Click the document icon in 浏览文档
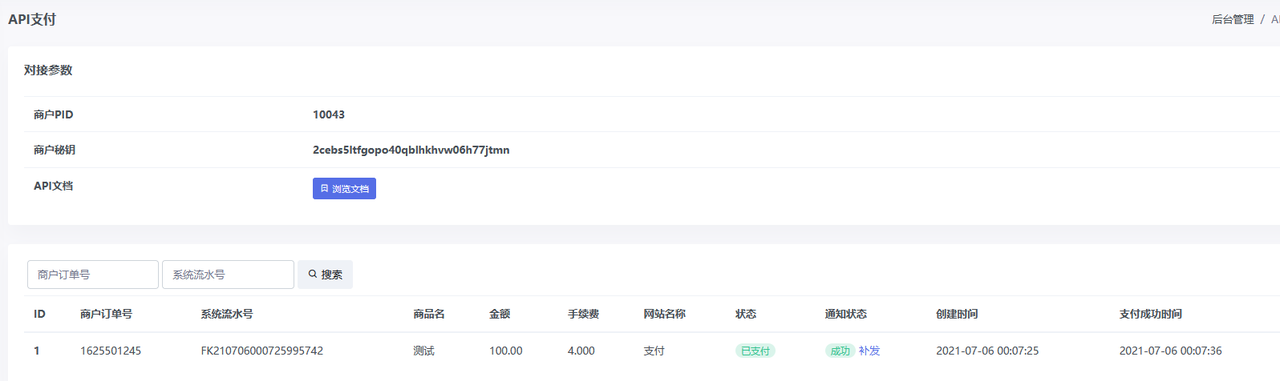Screen dimensions: 1280x381 click(x=324, y=188)
